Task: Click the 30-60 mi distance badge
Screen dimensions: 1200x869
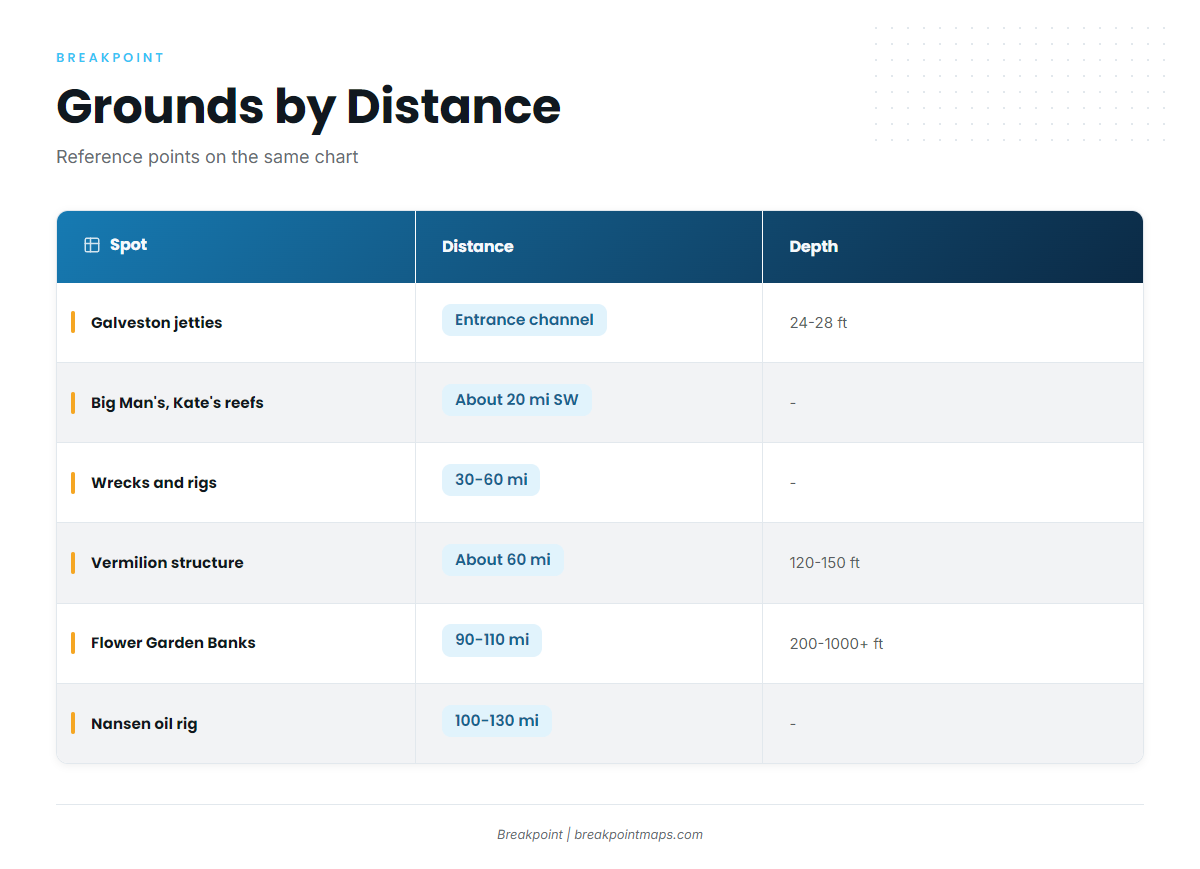Action: pyautogui.click(x=491, y=480)
